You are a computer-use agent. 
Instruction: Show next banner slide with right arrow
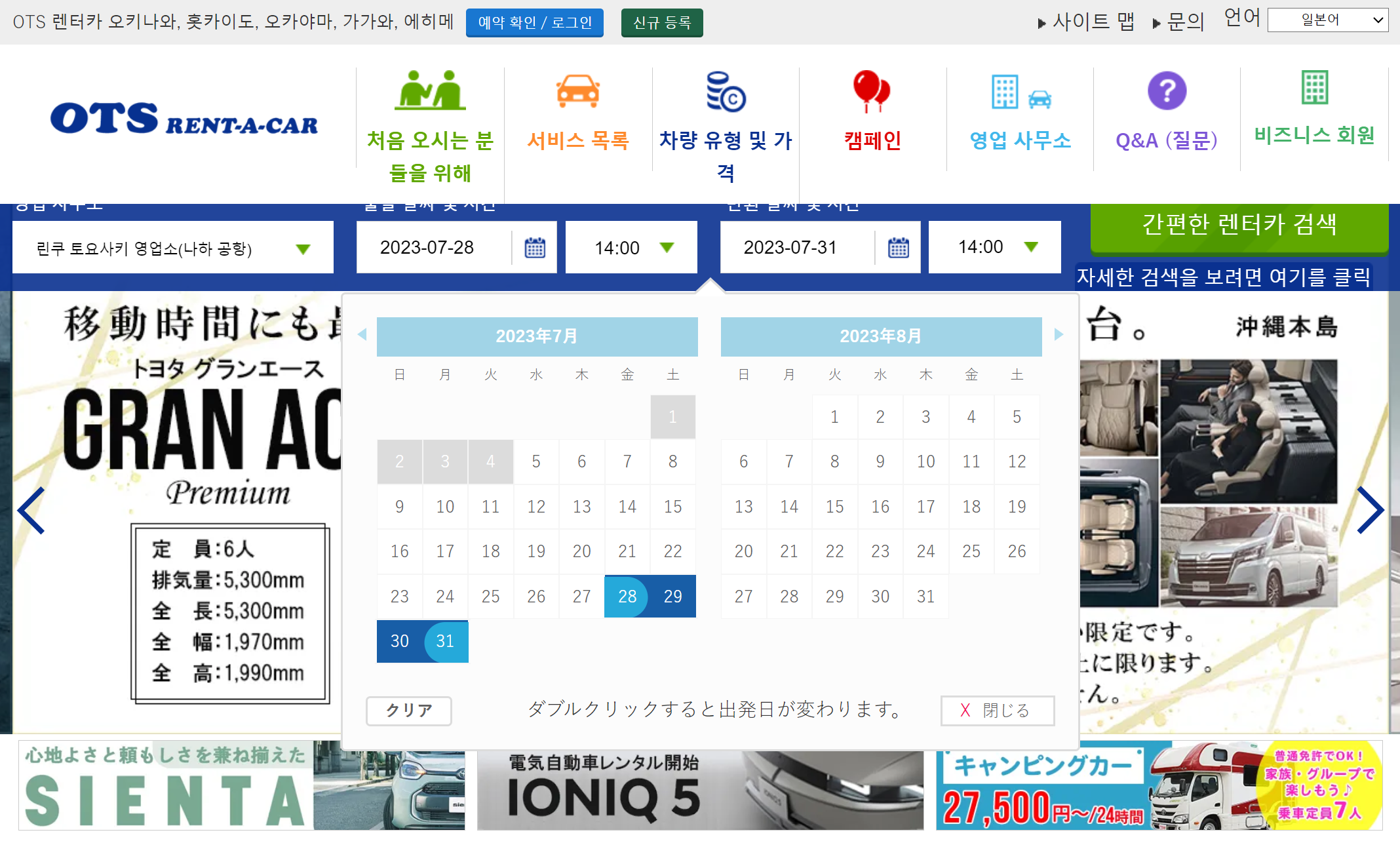[x=1370, y=510]
